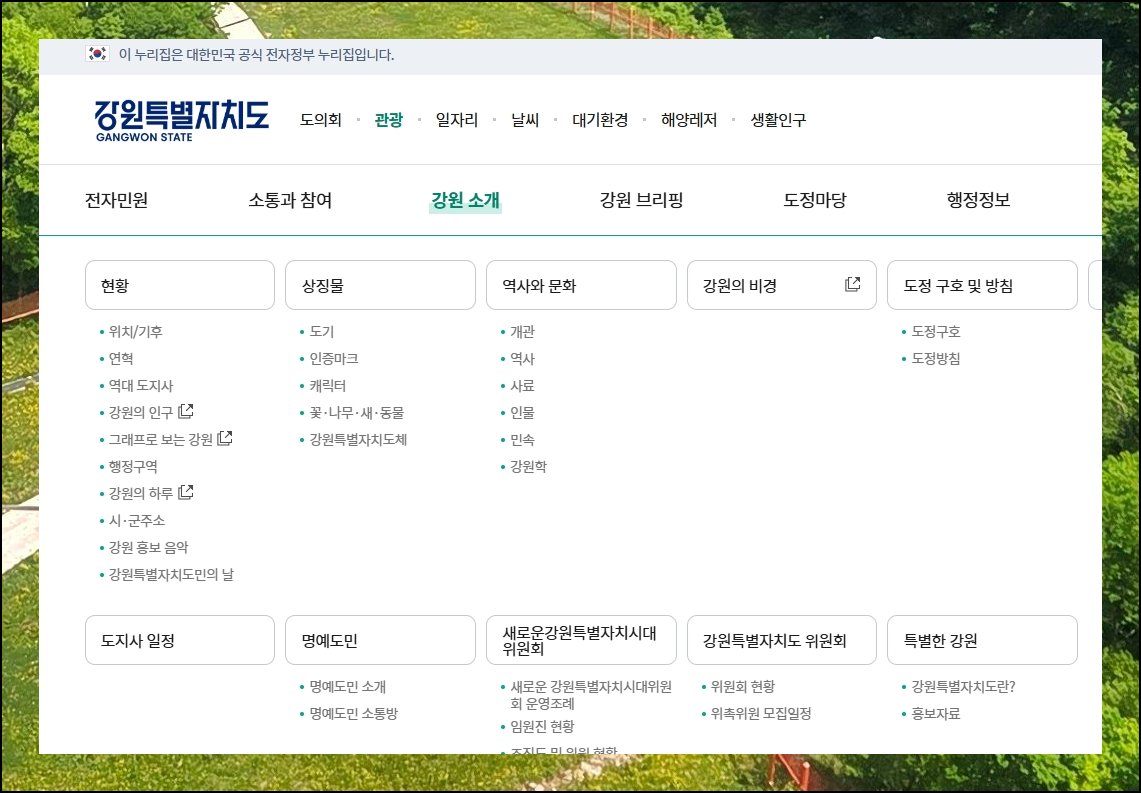Click the 역사와 문화 category box

pyautogui.click(x=581, y=285)
